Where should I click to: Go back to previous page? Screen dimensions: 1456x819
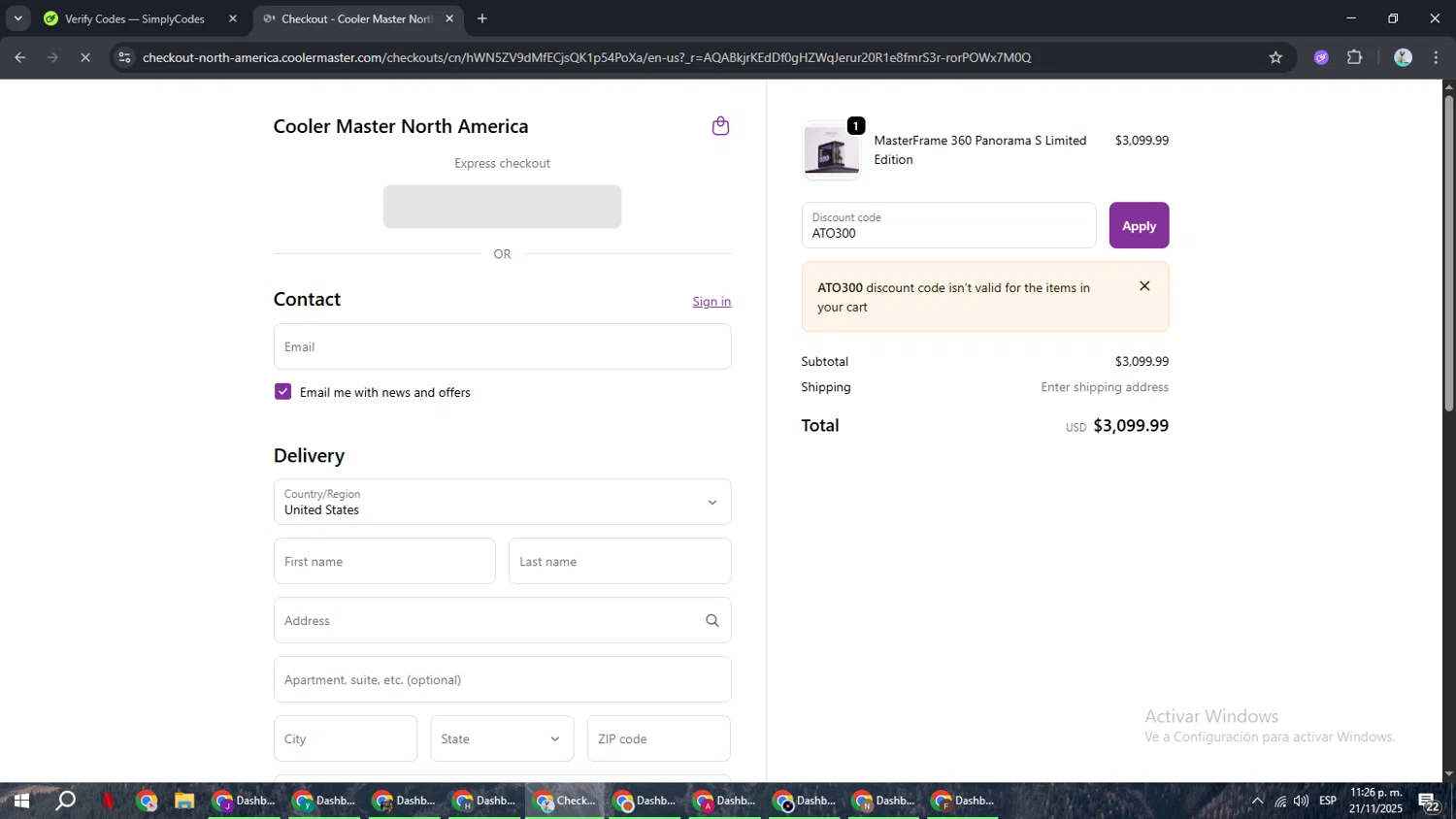[20, 57]
